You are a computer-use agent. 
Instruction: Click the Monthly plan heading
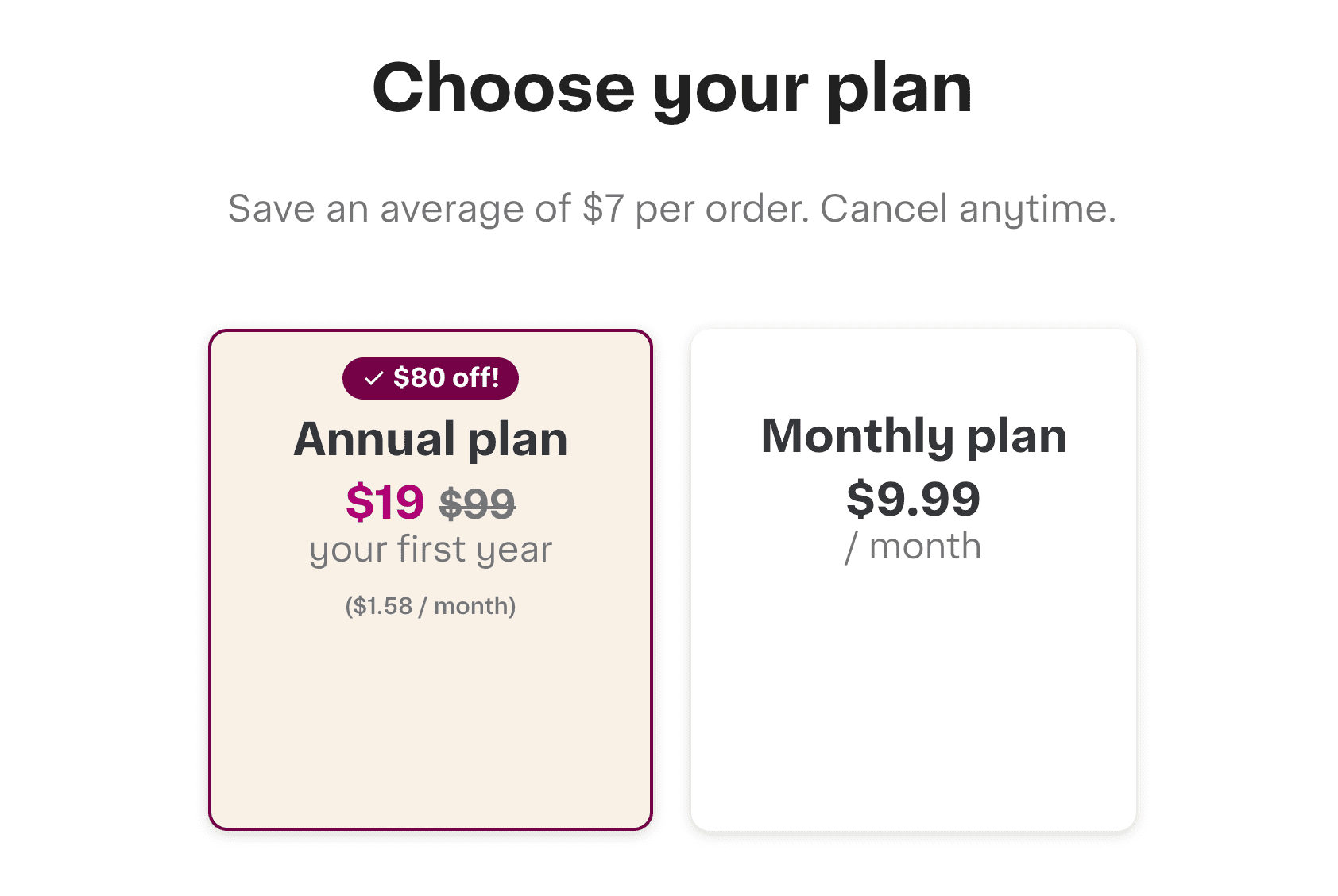pos(914,436)
